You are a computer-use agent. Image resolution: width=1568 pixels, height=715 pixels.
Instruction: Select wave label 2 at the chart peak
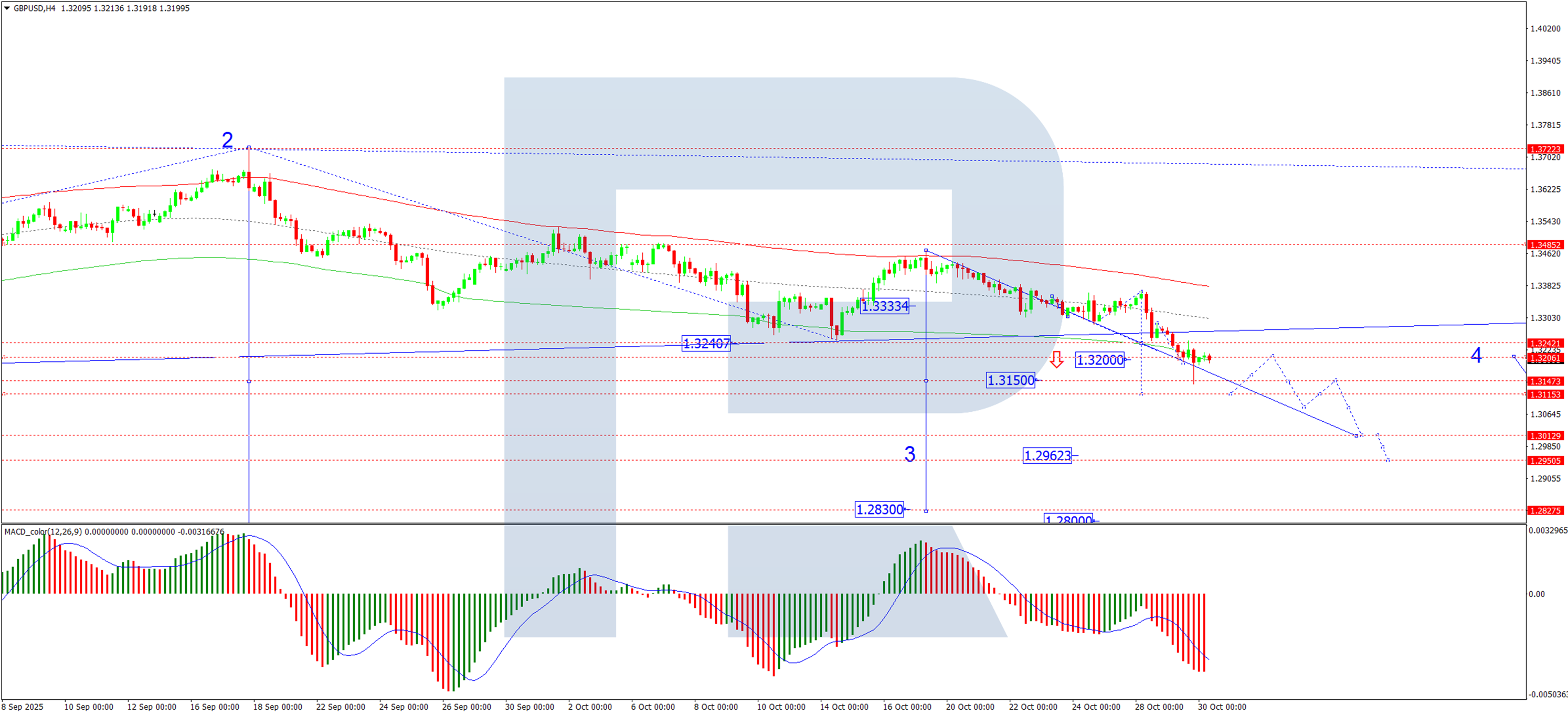(227, 140)
